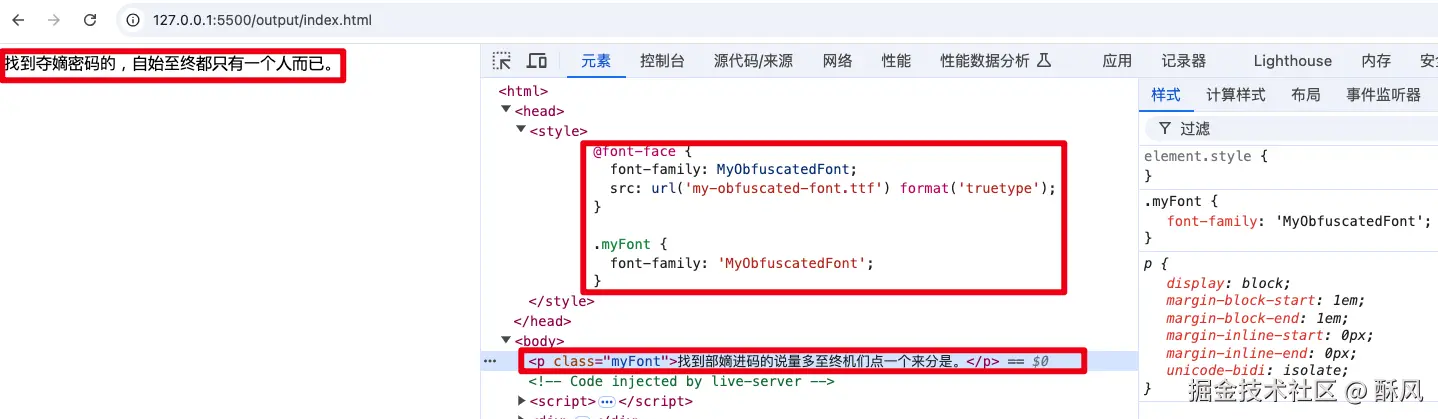
Task: Select the 布局 subtab
Action: click(x=1306, y=95)
